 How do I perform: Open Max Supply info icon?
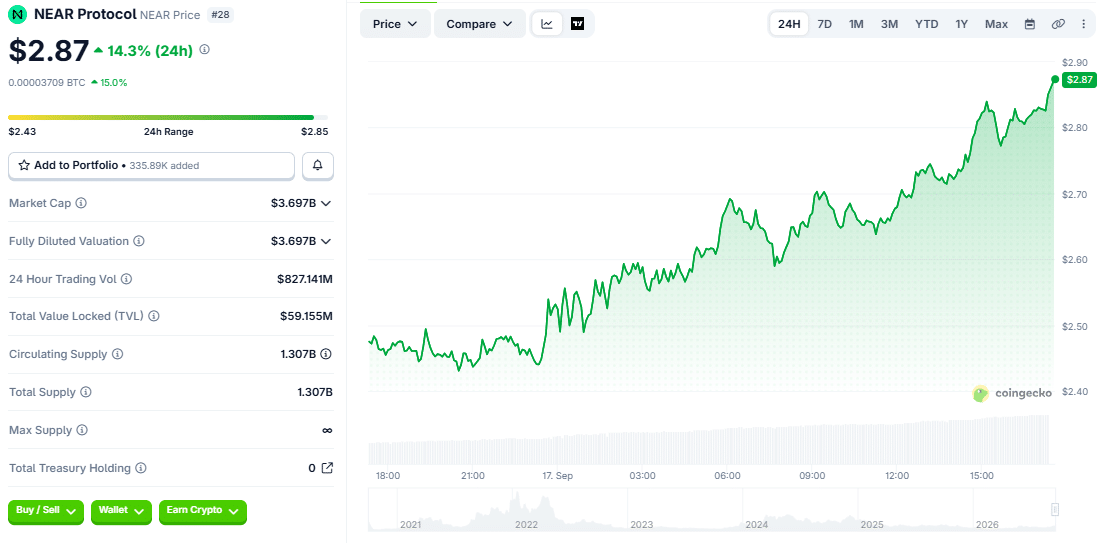point(82,431)
